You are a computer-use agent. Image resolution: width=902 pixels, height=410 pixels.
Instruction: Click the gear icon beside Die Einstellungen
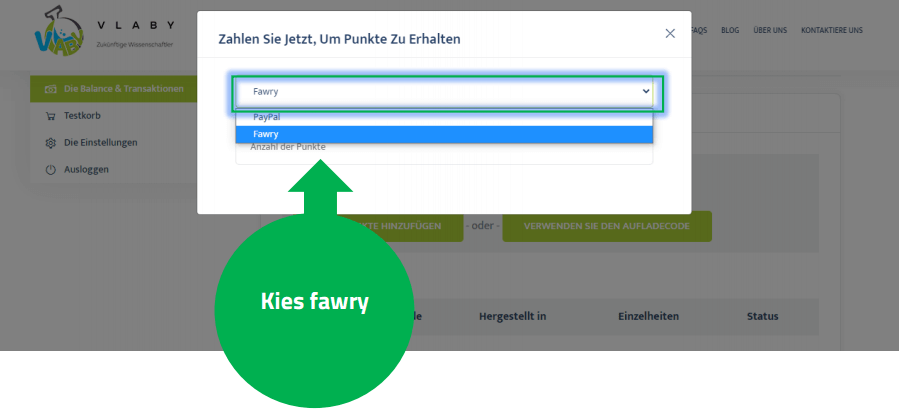point(50,143)
